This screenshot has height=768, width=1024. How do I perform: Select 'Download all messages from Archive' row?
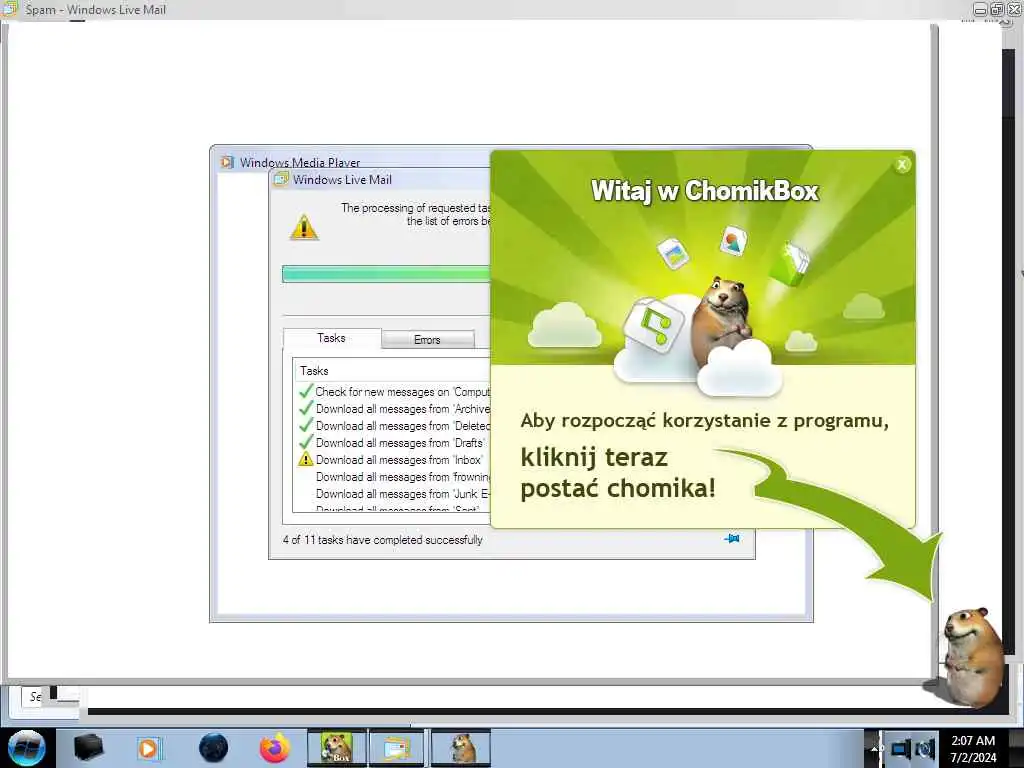point(394,409)
